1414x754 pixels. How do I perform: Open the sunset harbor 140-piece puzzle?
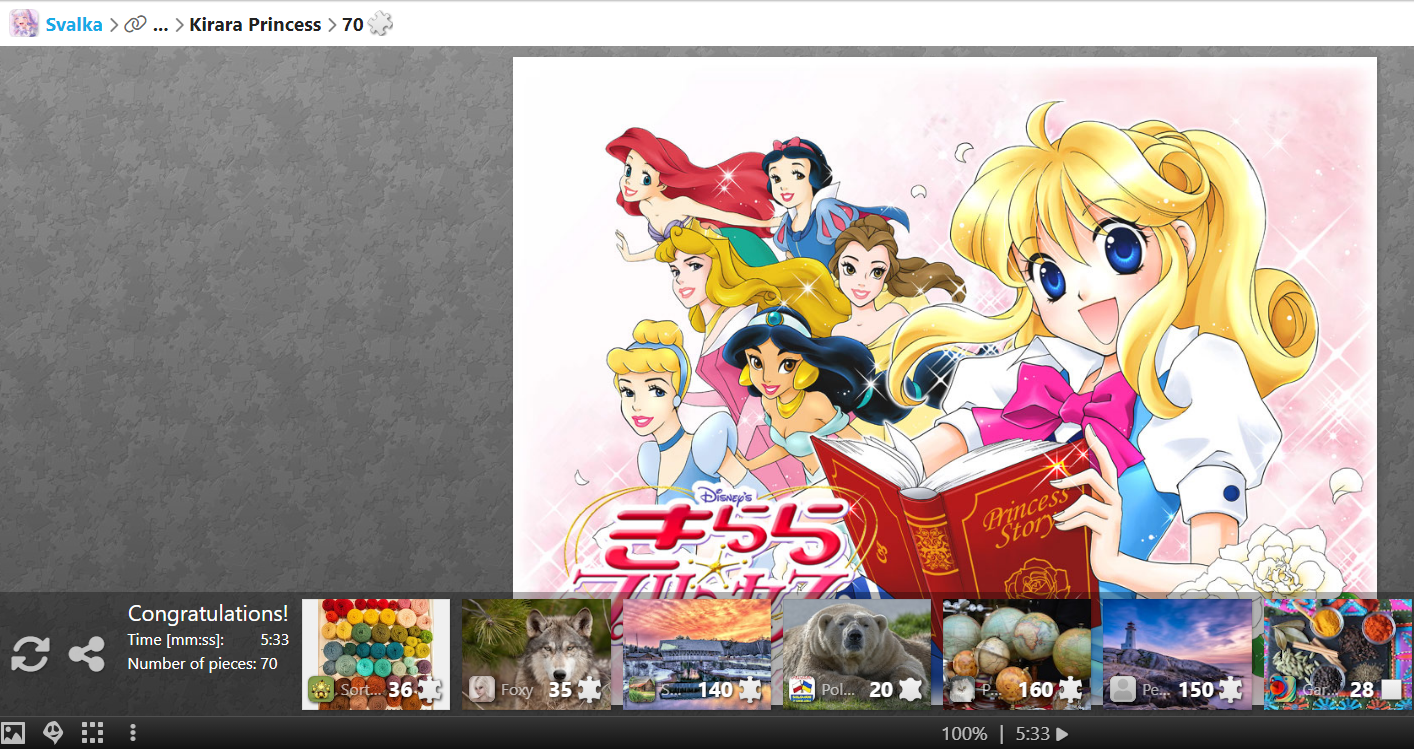[697, 654]
